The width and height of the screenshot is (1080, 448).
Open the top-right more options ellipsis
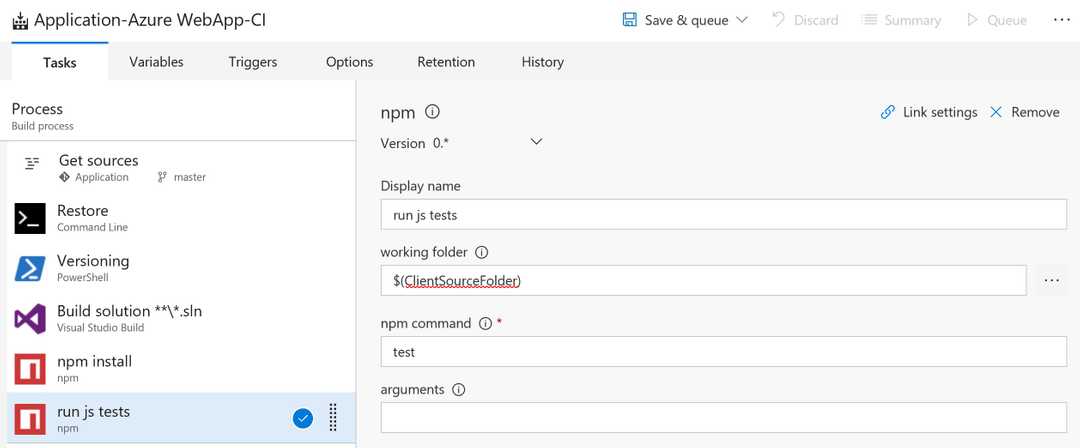tap(1061, 20)
